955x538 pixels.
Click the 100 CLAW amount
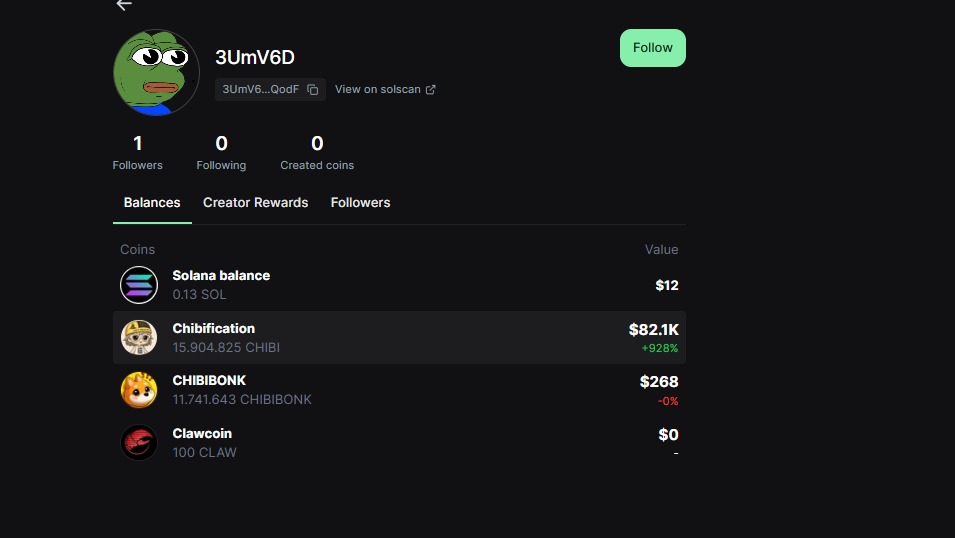pyautogui.click(x=205, y=453)
